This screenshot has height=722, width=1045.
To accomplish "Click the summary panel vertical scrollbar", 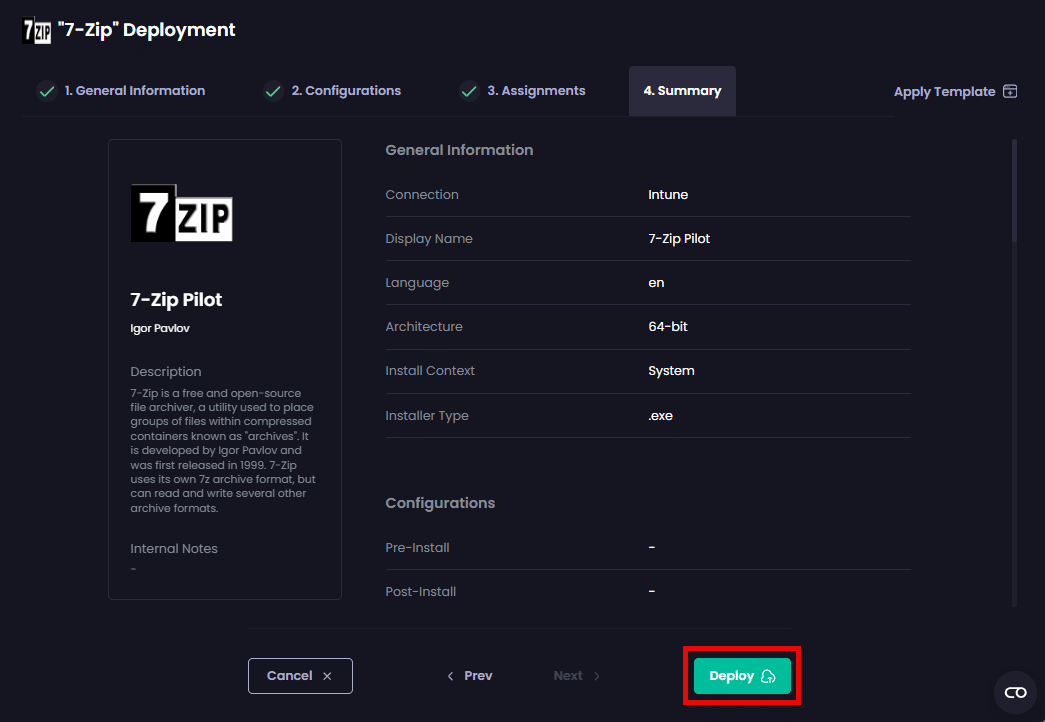I will point(1014,190).
